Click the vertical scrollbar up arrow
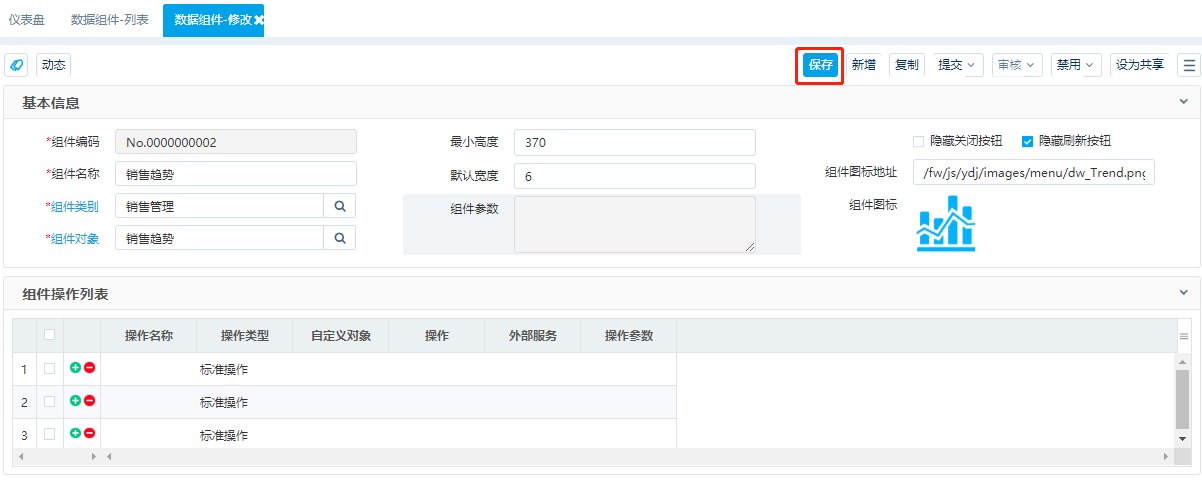 tap(1183, 361)
